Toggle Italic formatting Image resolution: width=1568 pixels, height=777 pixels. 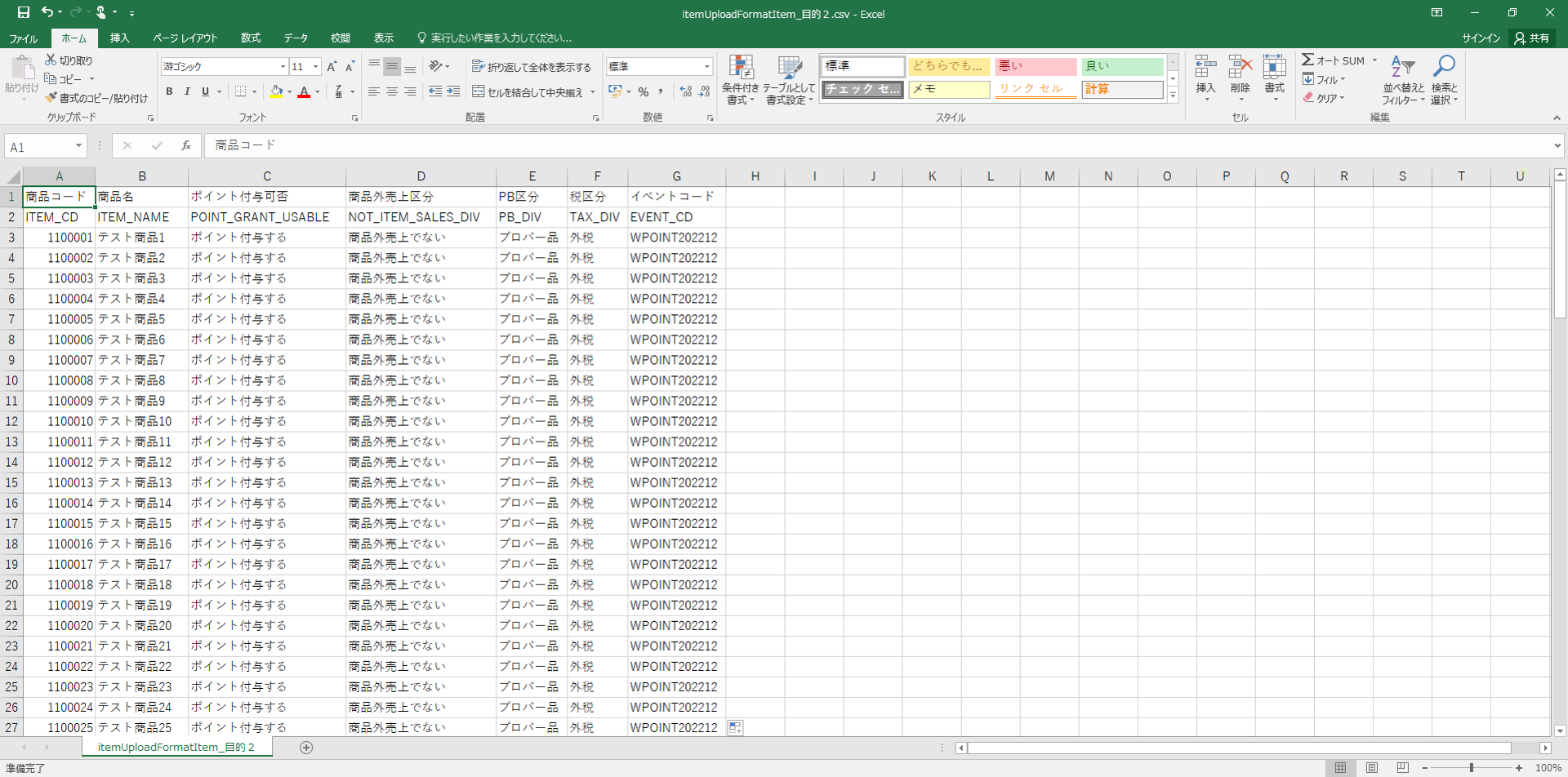pos(187,92)
